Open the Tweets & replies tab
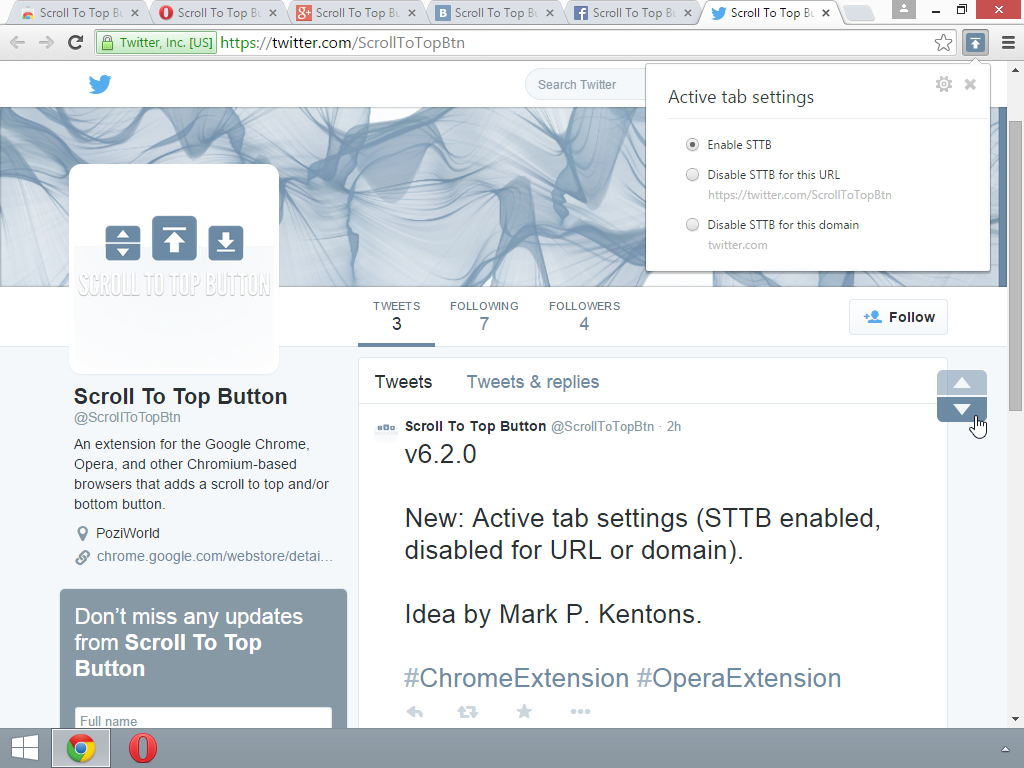The width and height of the screenshot is (1024, 768). tap(532, 382)
